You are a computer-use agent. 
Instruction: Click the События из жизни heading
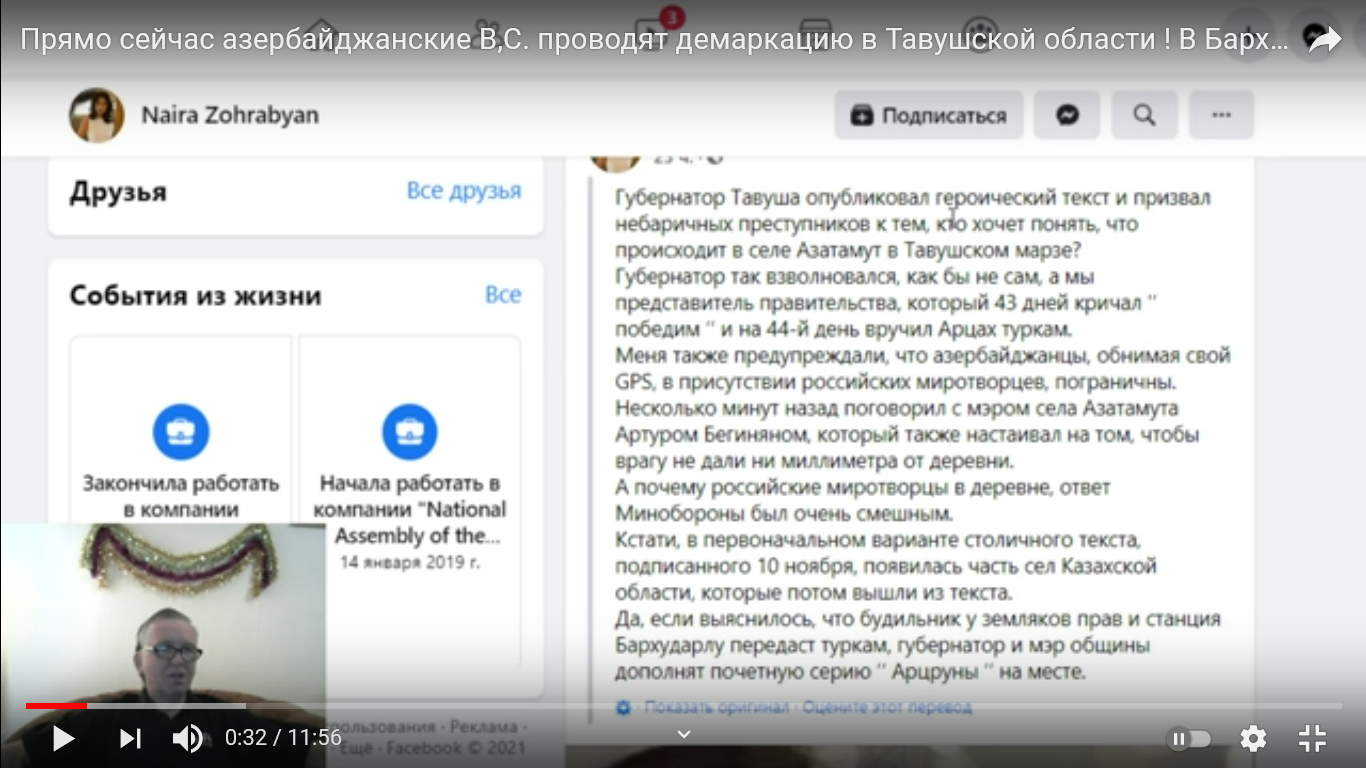[196, 296]
